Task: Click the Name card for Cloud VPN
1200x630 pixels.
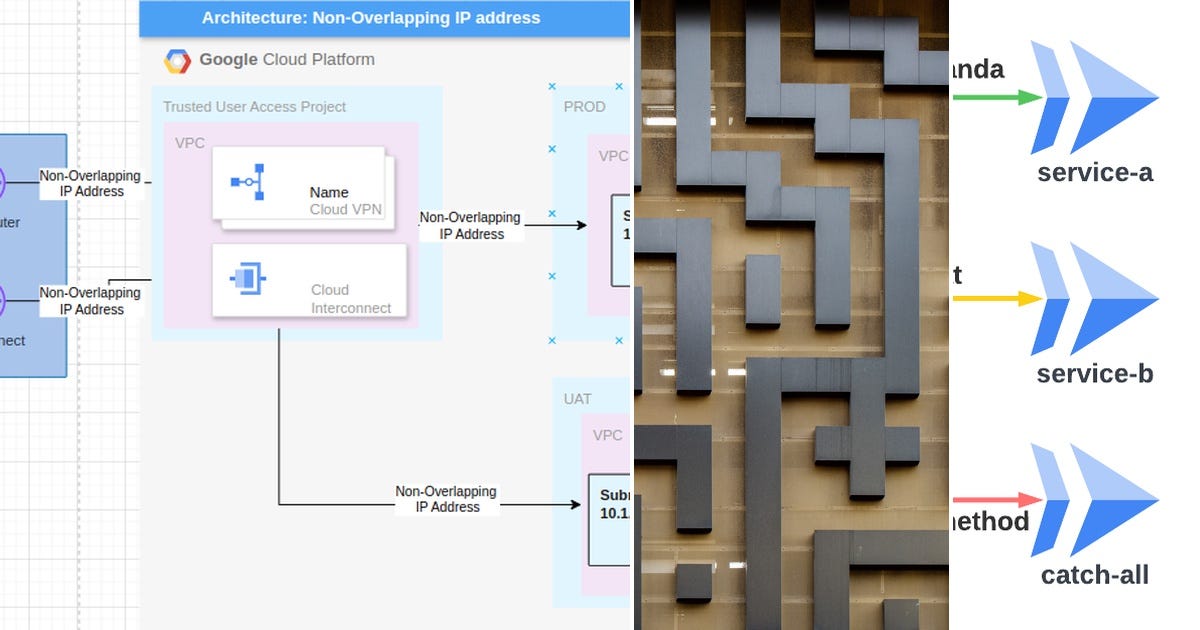Action: [297, 184]
